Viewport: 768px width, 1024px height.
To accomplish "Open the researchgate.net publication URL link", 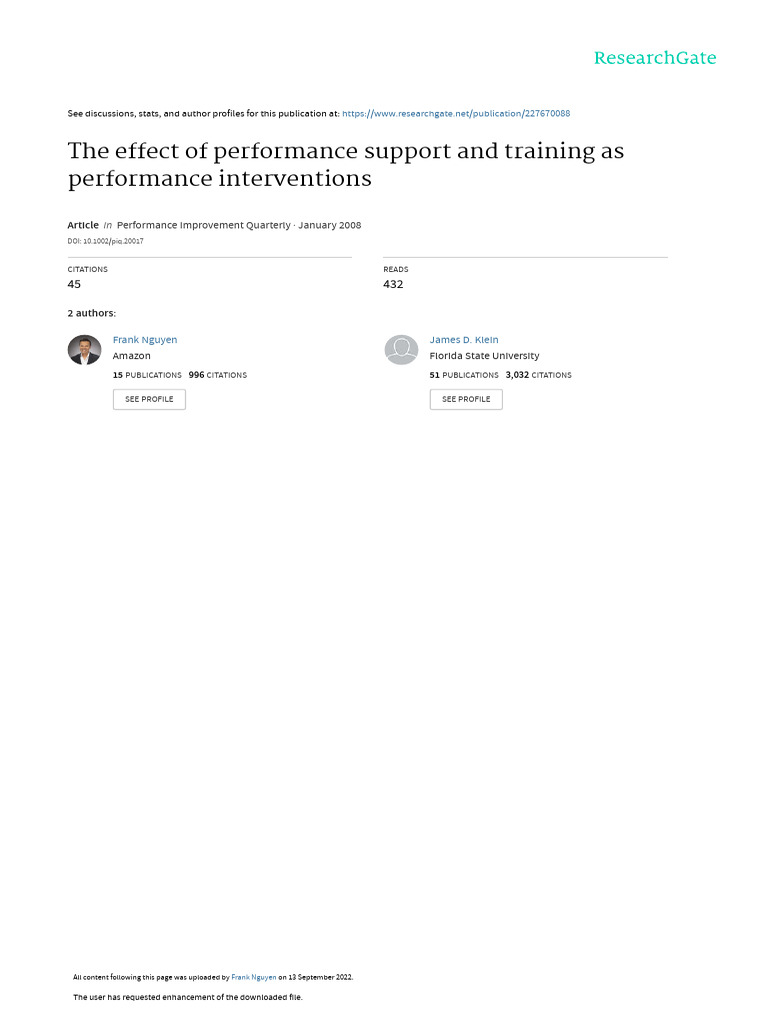I will [x=456, y=114].
